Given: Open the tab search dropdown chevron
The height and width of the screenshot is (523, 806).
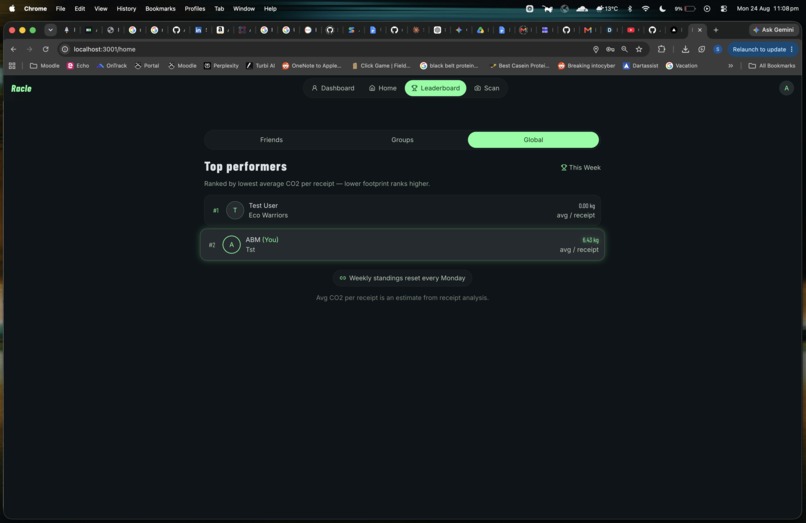Looking at the screenshot, I should (x=50, y=30).
